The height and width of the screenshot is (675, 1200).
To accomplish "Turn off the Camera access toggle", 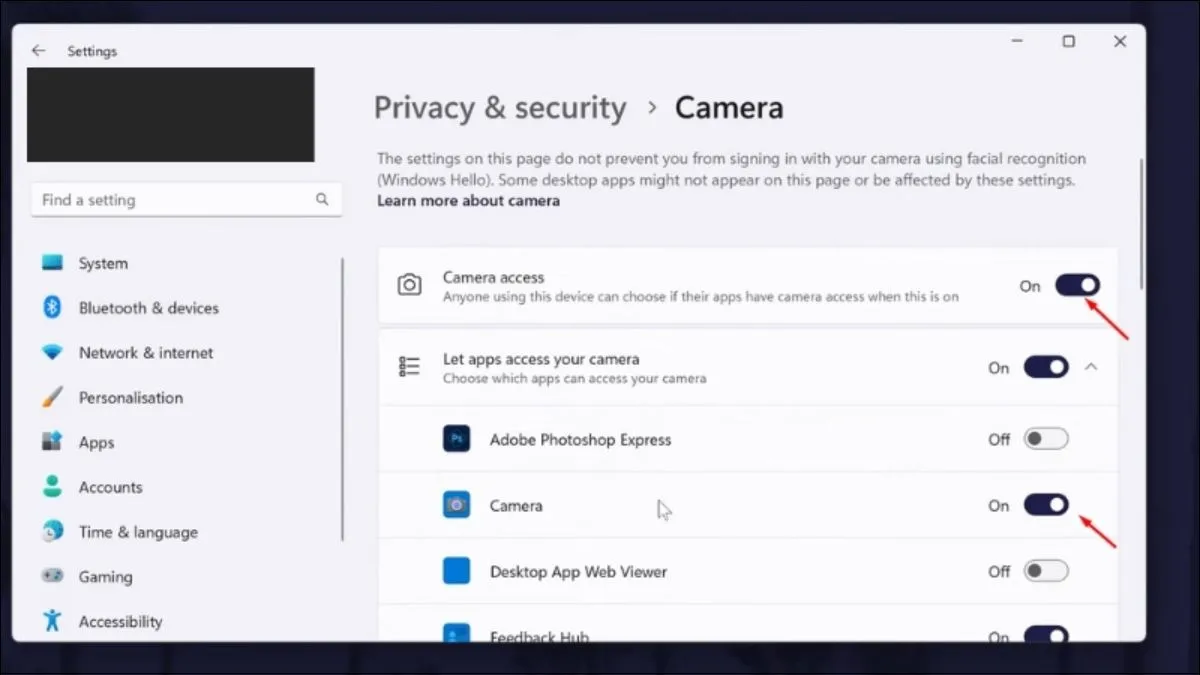I will point(1077,286).
